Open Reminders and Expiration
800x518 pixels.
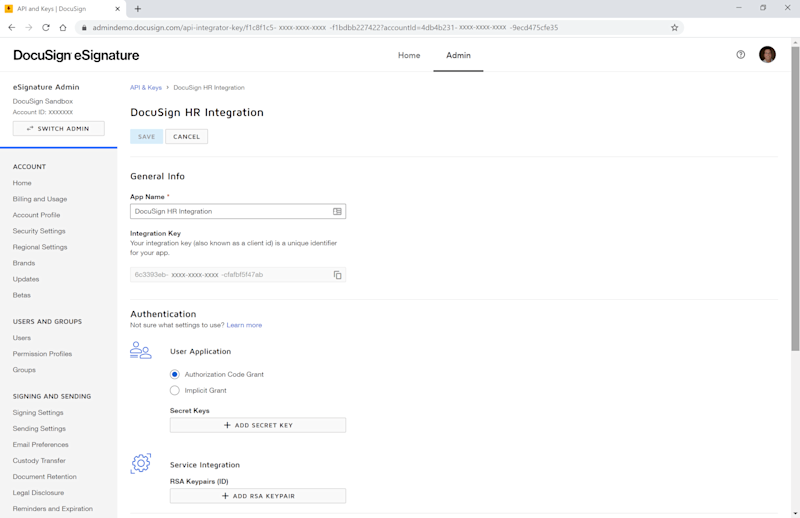[53, 509]
